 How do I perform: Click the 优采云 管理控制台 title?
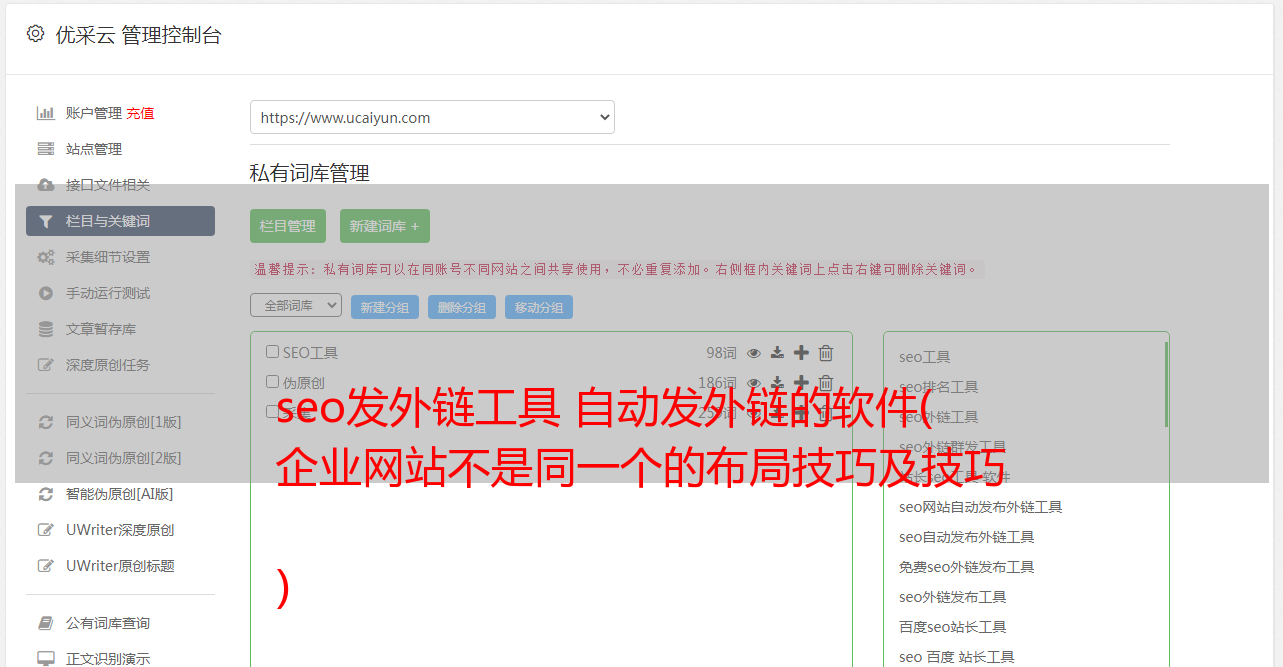point(138,35)
